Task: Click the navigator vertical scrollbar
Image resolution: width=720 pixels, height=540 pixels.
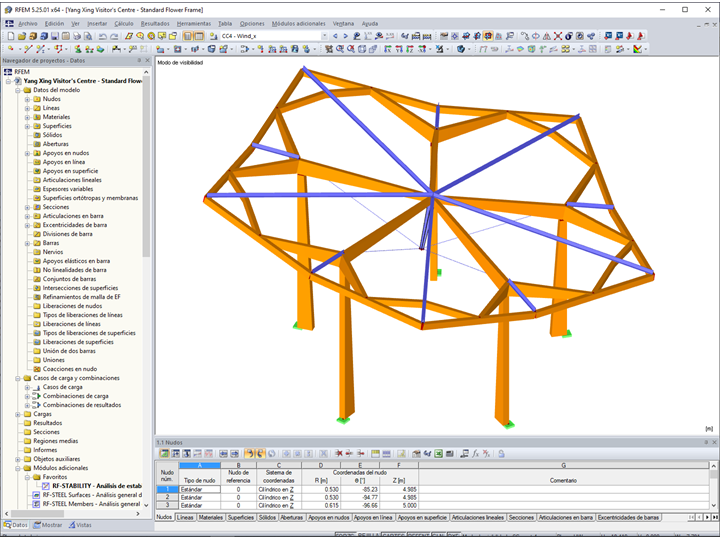Action: tap(146, 168)
